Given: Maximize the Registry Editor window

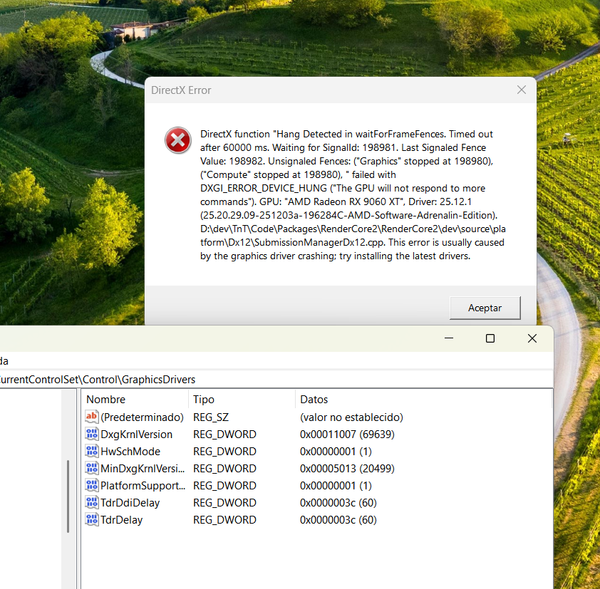Looking at the screenshot, I should (490, 339).
